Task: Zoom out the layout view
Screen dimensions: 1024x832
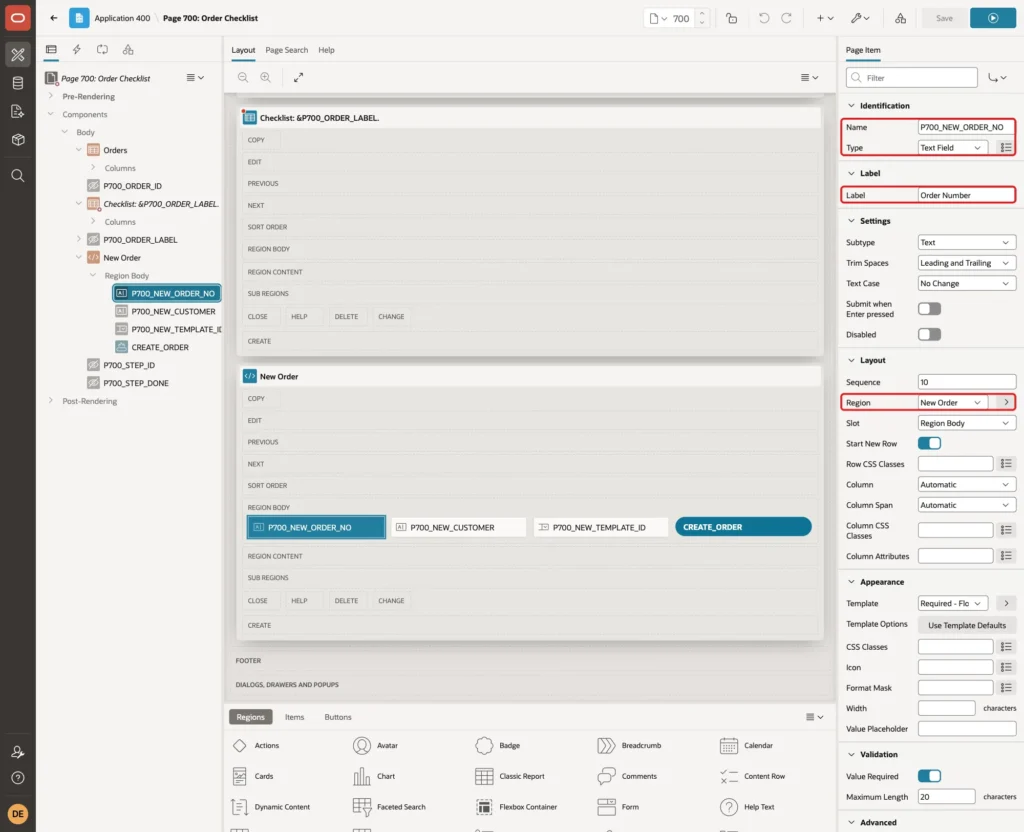Action: tap(243, 77)
